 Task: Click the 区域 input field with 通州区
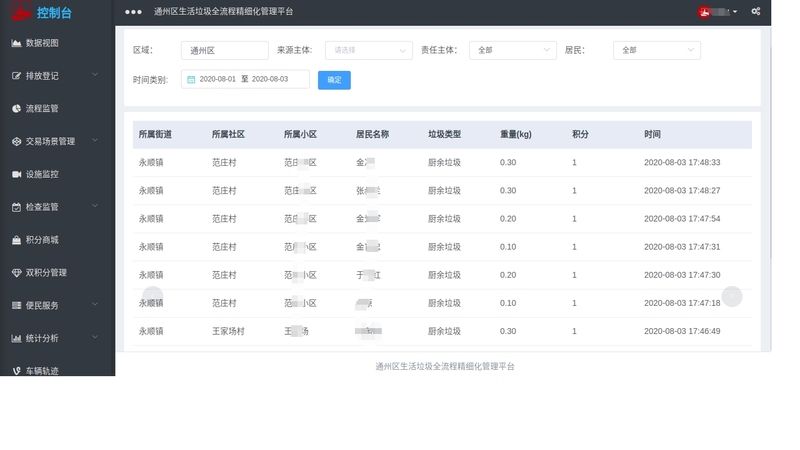224,51
